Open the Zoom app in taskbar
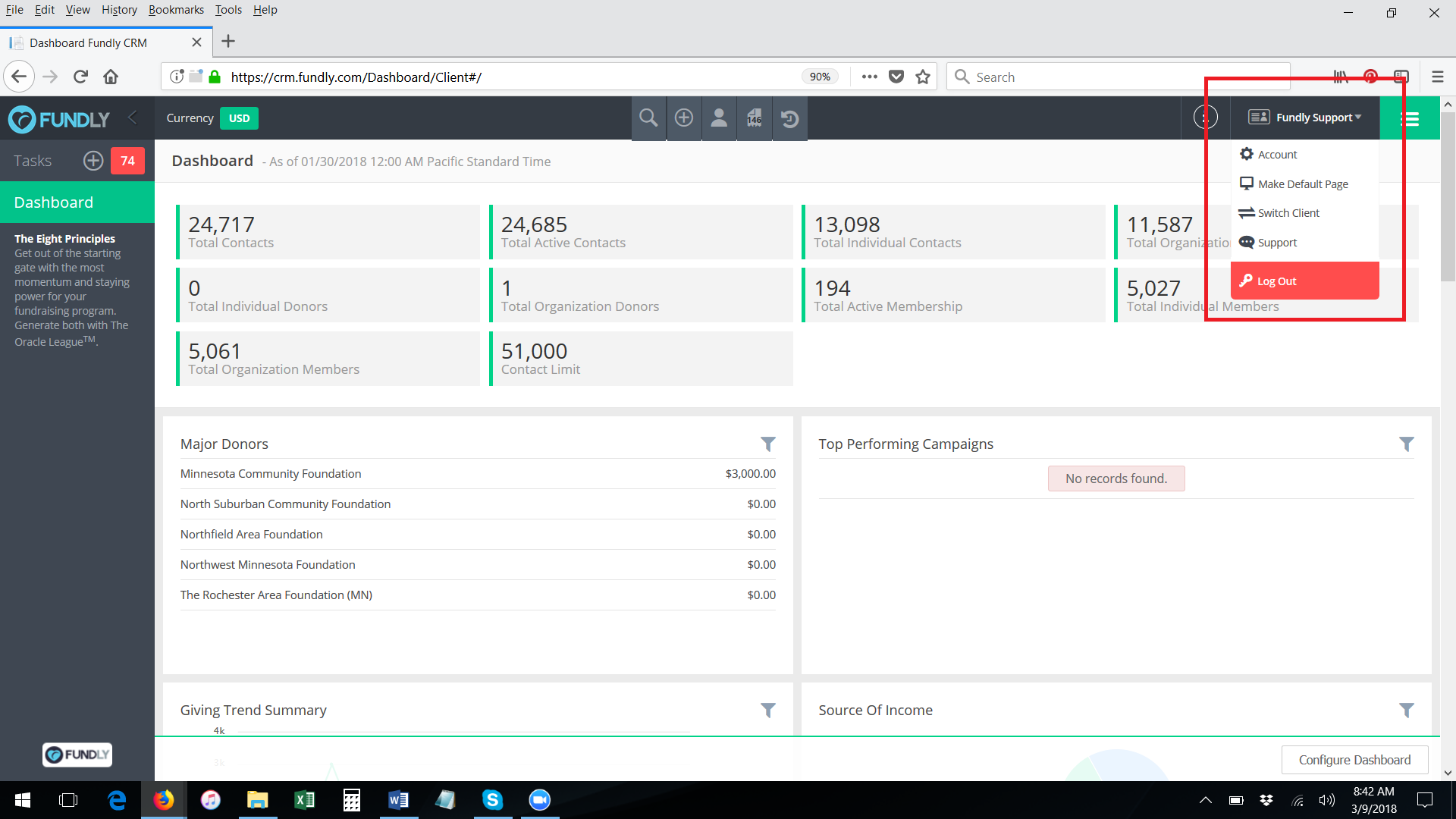The height and width of the screenshot is (819, 1456). 540,800
